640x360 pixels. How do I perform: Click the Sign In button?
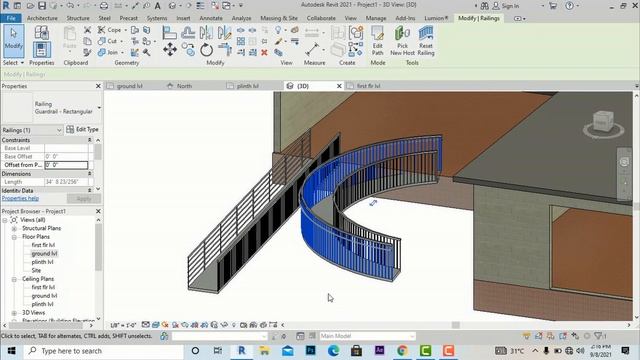tap(506, 6)
